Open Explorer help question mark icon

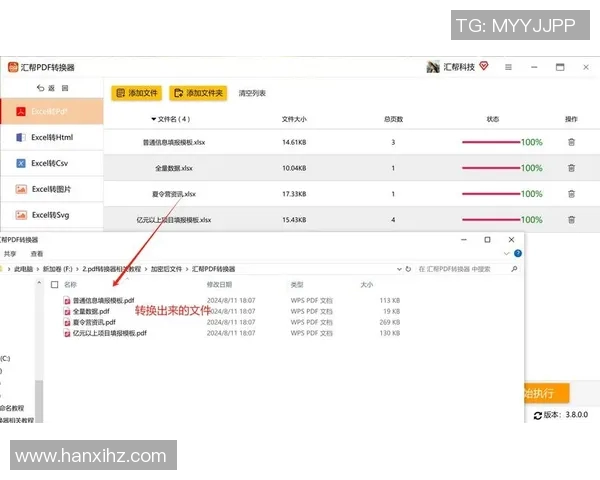tap(518, 253)
